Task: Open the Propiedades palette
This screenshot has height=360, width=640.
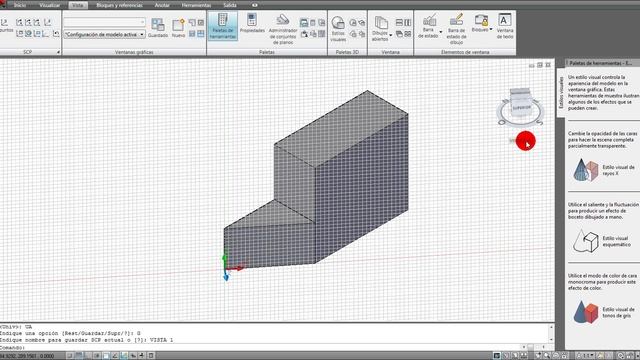Action: (252, 24)
